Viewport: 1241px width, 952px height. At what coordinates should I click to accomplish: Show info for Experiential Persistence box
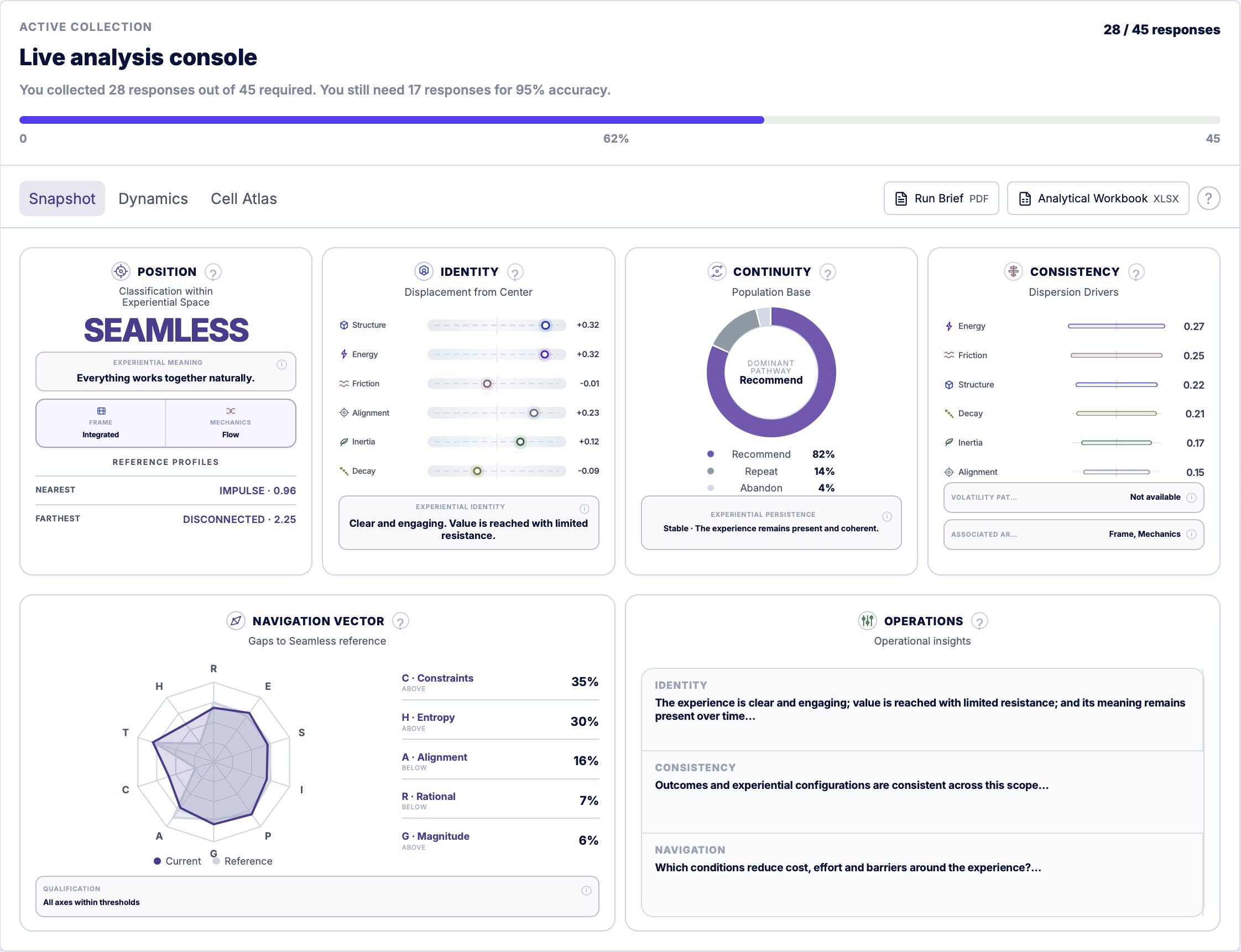point(887,516)
